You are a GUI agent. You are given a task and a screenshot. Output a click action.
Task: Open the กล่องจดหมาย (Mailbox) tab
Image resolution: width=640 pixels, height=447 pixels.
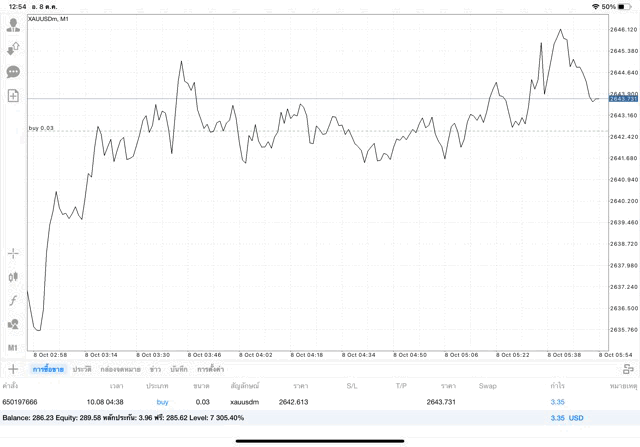120,369
